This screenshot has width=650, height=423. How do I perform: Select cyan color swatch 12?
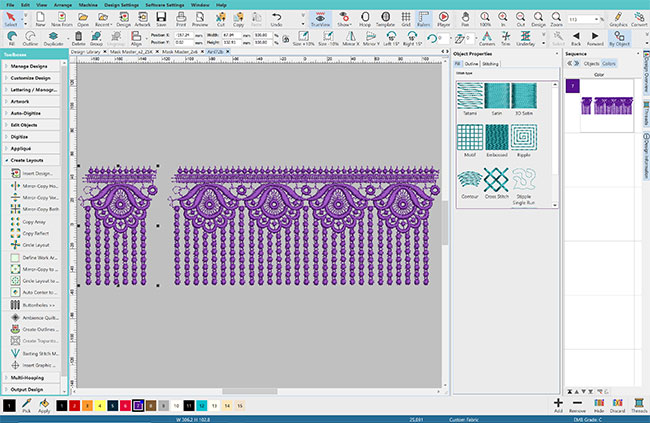coord(201,406)
